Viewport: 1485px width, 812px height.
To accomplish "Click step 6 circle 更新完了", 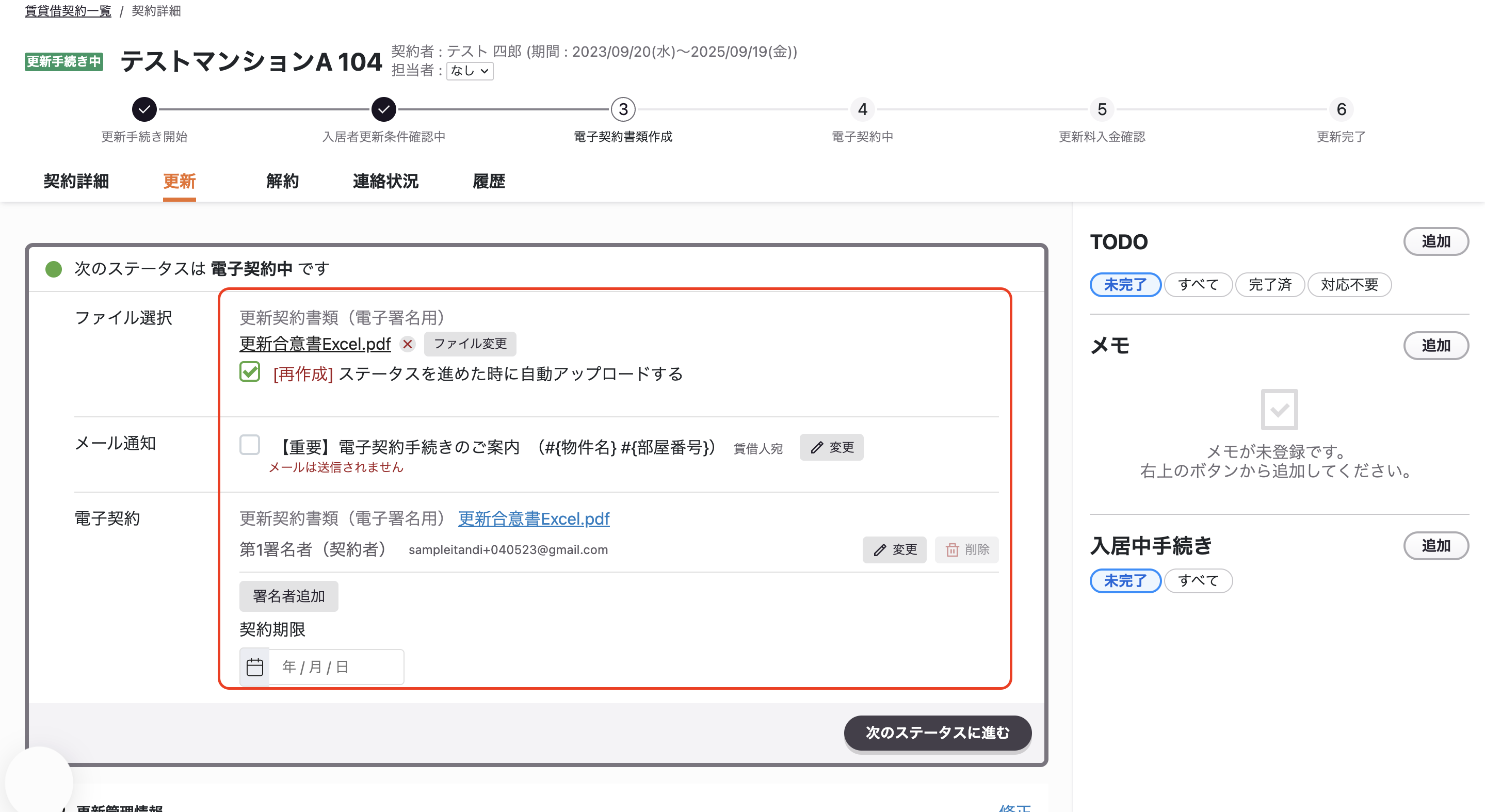I will point(1341,109).
